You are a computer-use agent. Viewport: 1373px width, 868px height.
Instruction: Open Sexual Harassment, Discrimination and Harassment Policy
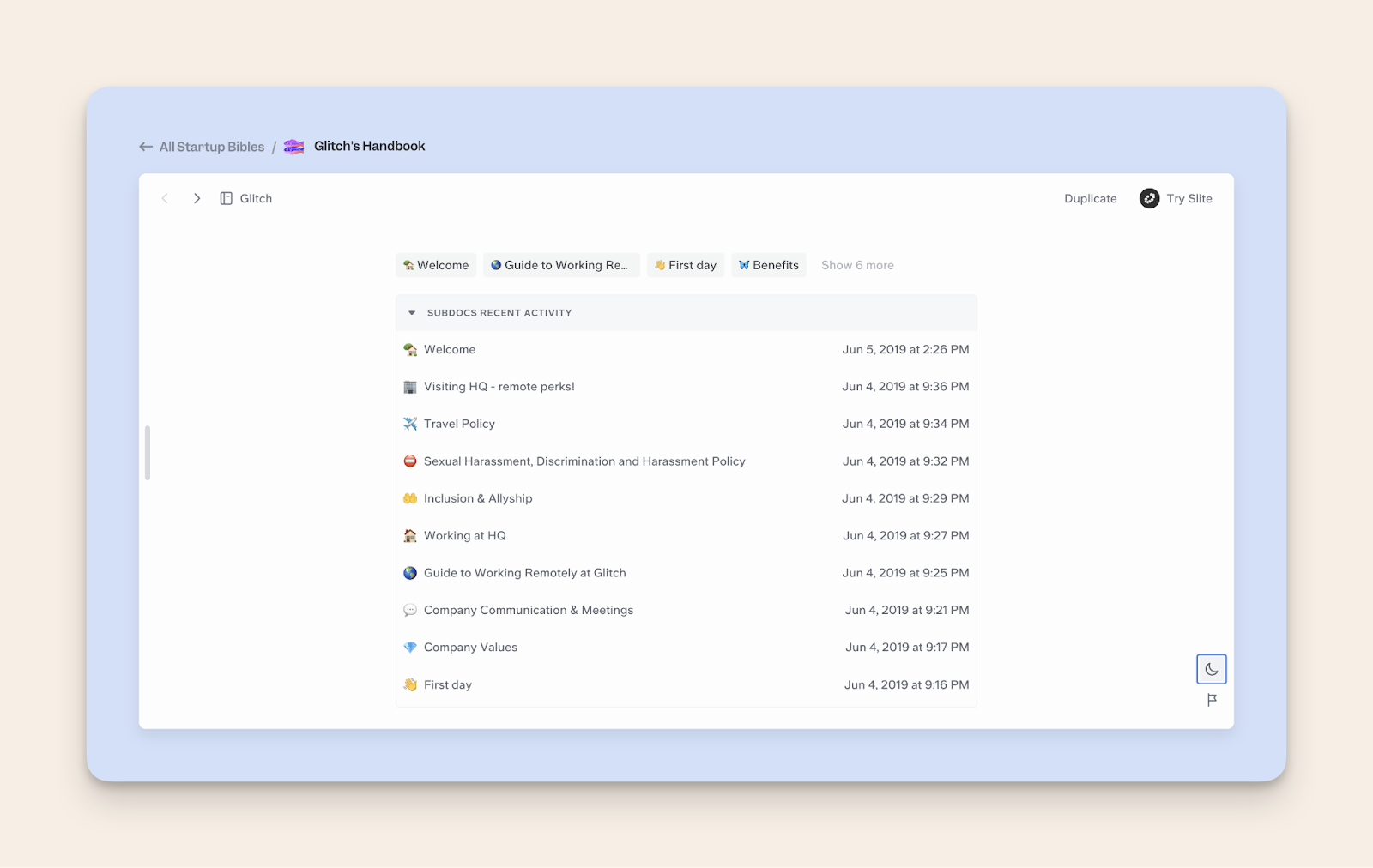(x=686, y=461)
